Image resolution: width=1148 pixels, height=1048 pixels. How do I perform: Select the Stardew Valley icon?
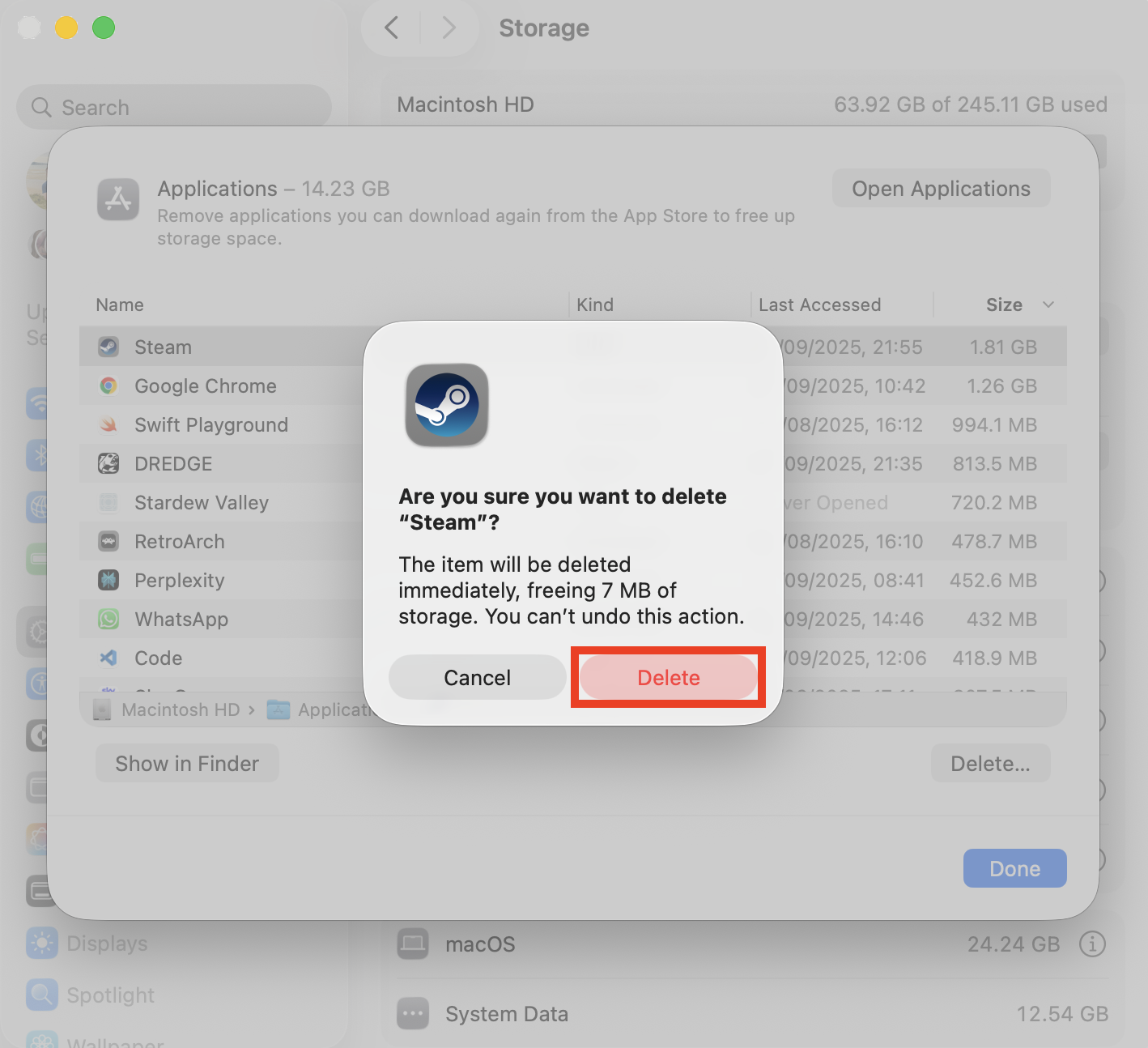108,502
